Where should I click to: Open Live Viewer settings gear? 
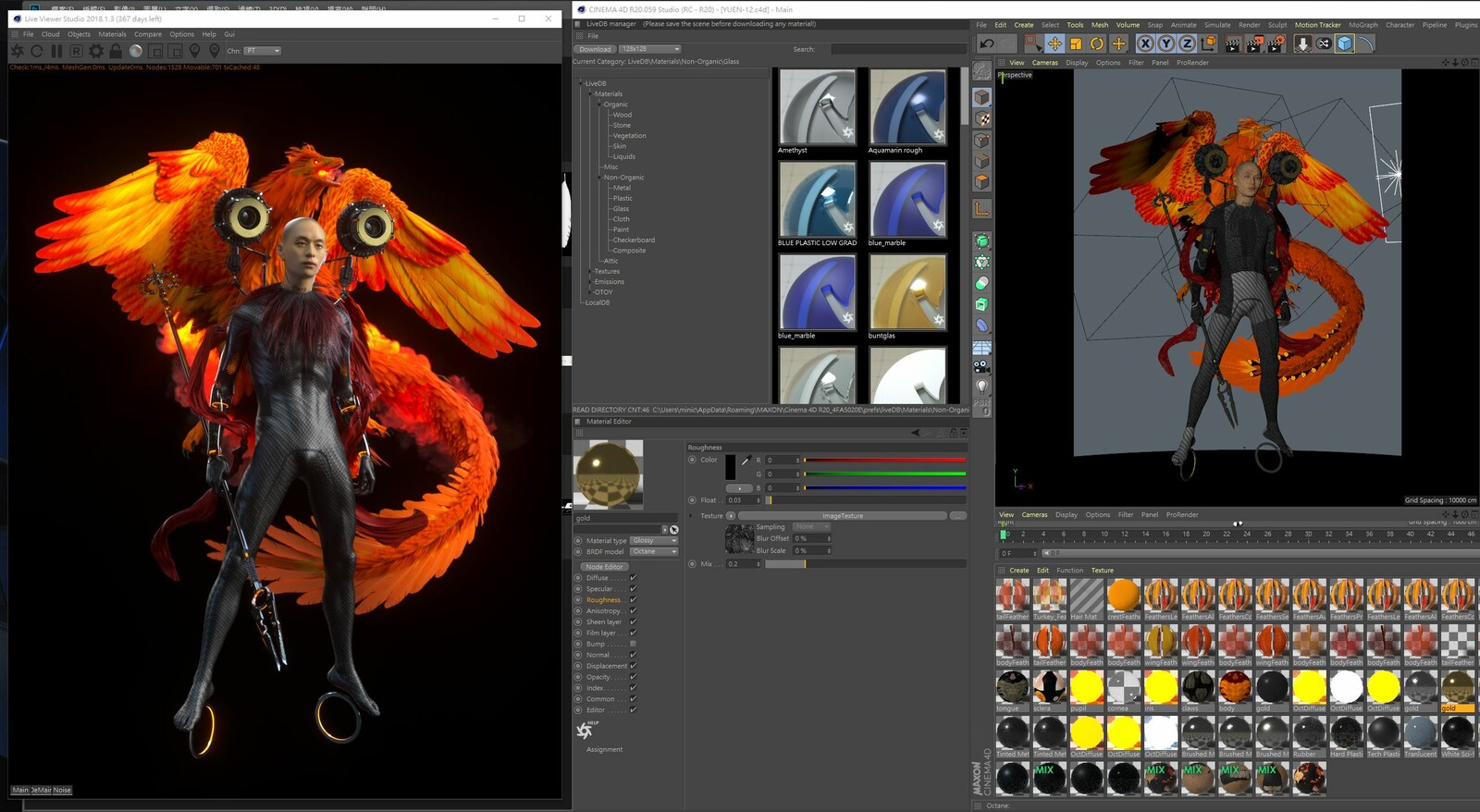coord(96,51)
